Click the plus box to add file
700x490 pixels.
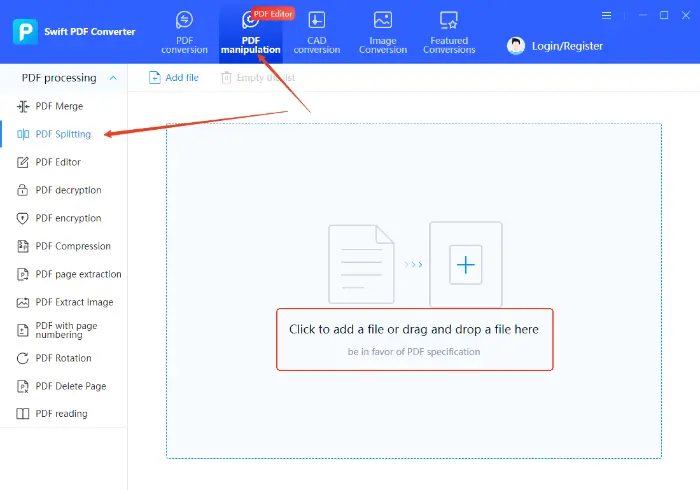pos(465,265)
